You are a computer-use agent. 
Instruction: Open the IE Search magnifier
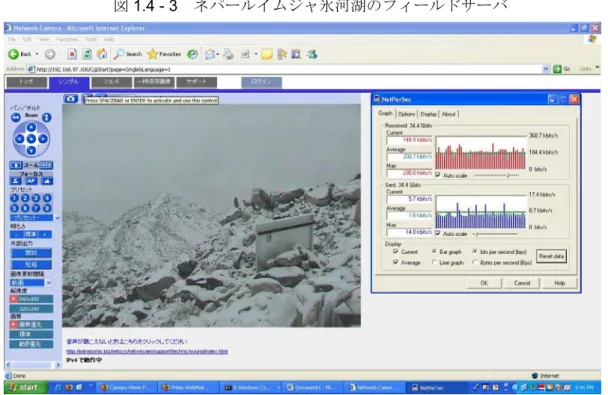click(x=128, y=54)
